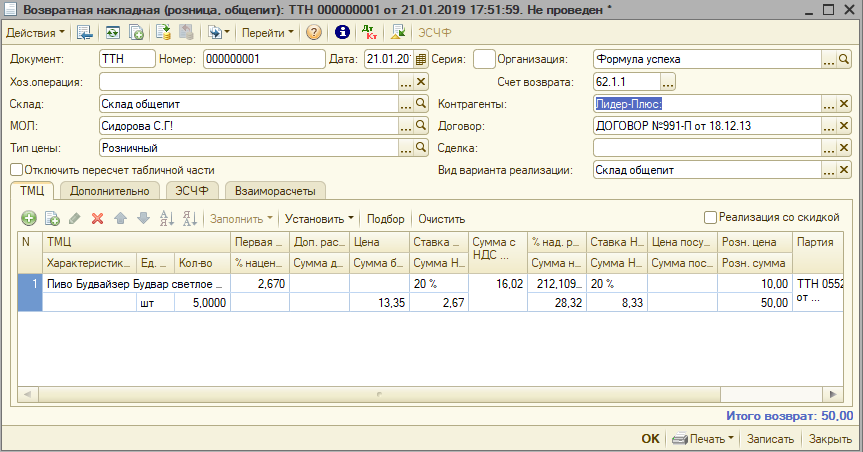
Task: Click the Дт/Кт postings icon
Action: (x=369, y=32)
